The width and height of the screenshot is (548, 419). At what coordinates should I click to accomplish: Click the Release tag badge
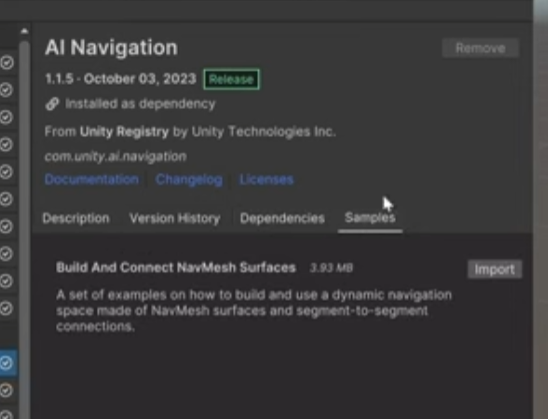[231, 79]
